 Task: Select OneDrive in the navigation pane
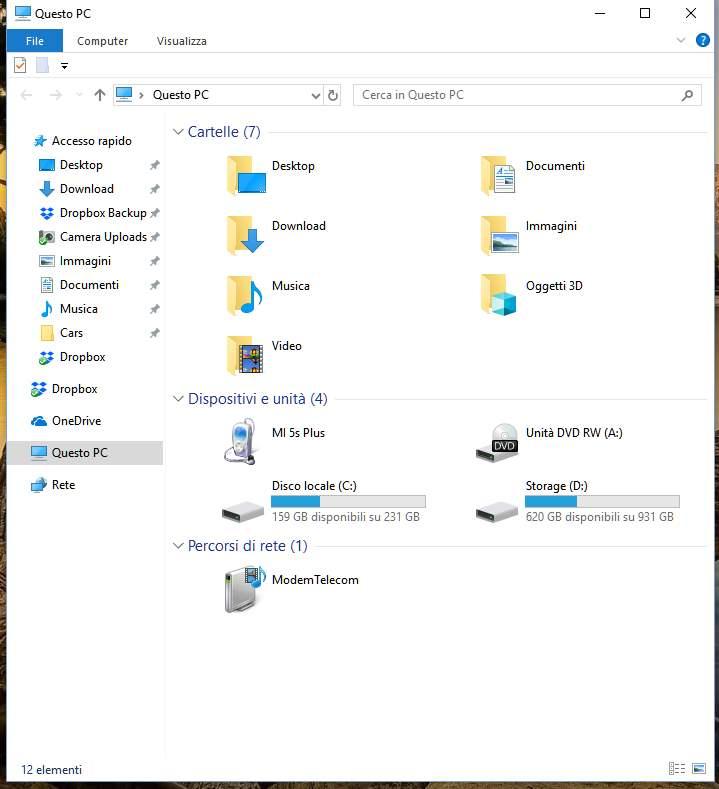pyautogui.click(x=76, y=421)
